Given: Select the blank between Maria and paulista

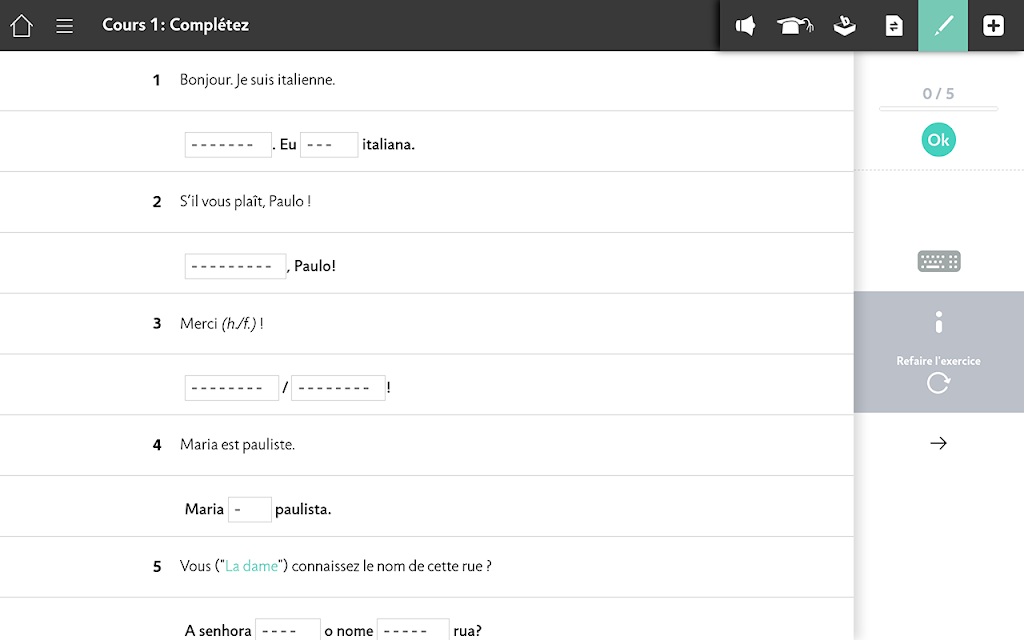Looking at the screenshot, I should click(x=249, y=509).
